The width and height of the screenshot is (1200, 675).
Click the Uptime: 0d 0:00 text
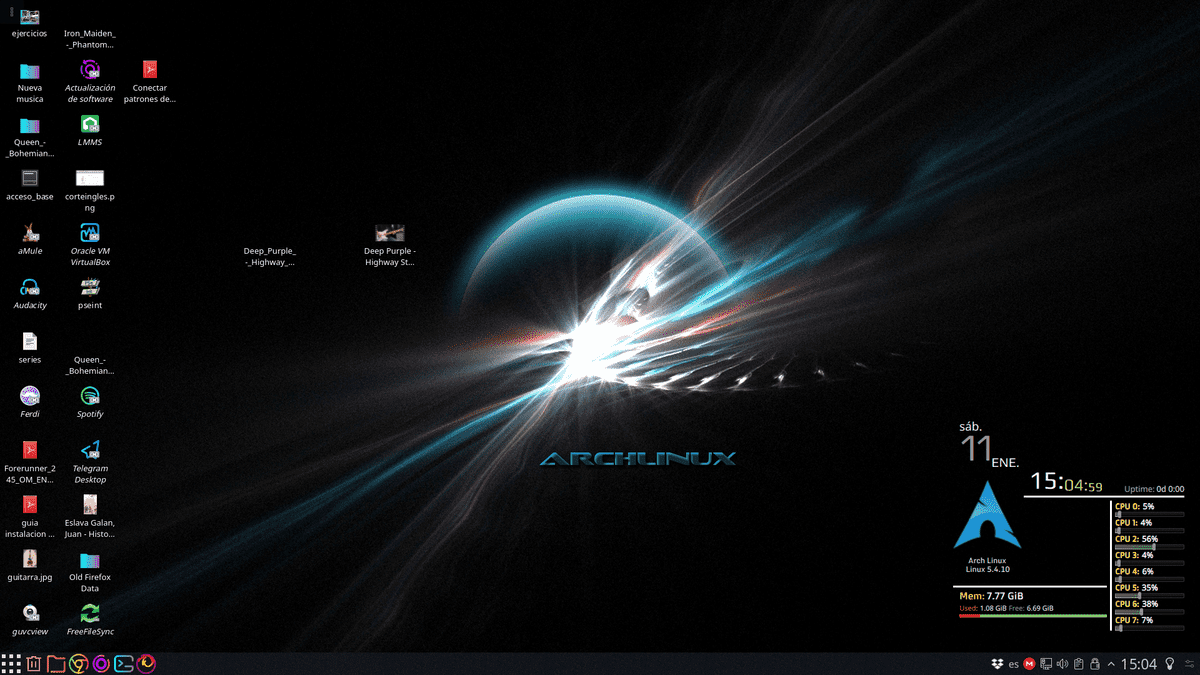[1154, 489]
